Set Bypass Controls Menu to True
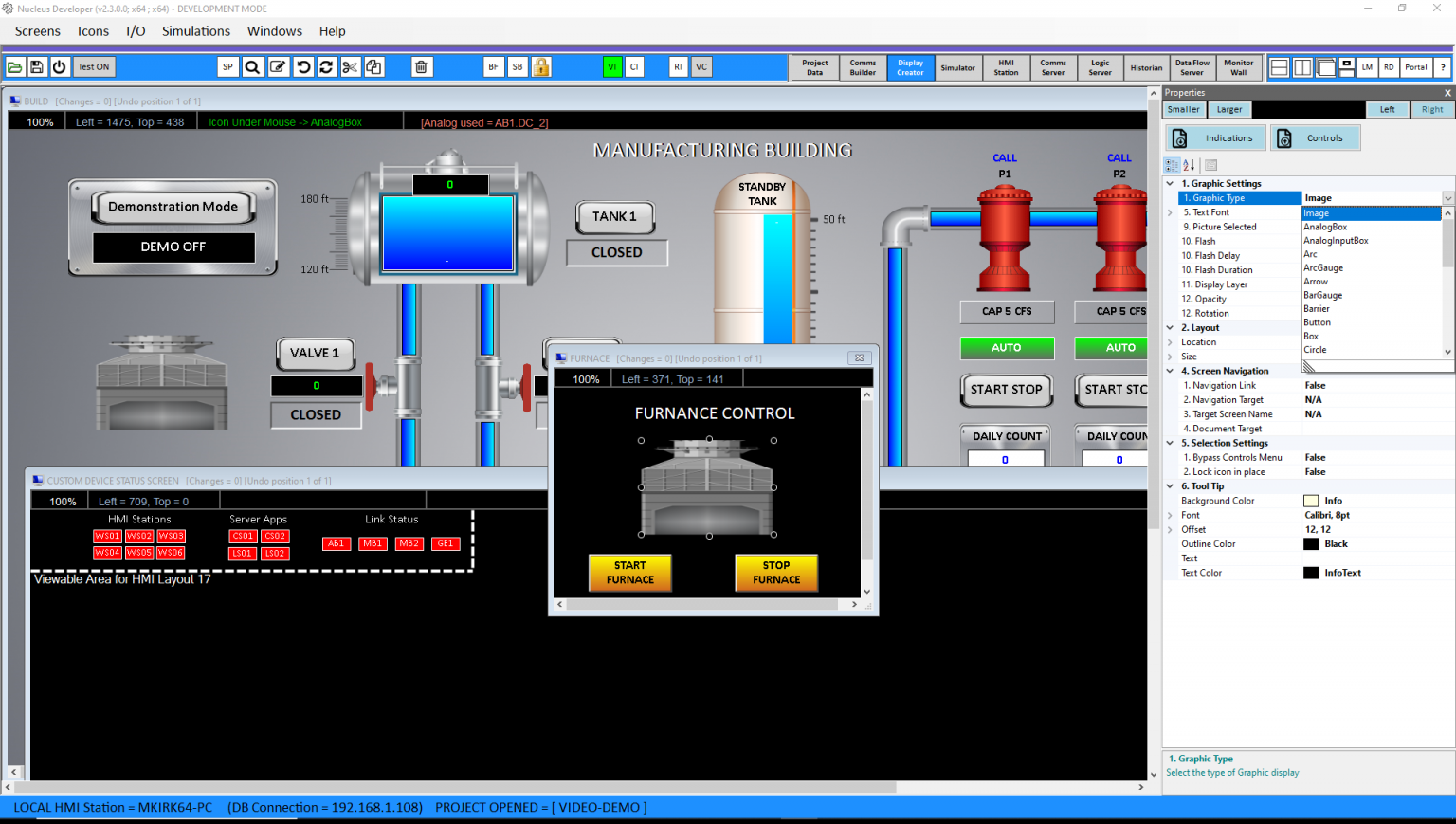 [1314, 457]
